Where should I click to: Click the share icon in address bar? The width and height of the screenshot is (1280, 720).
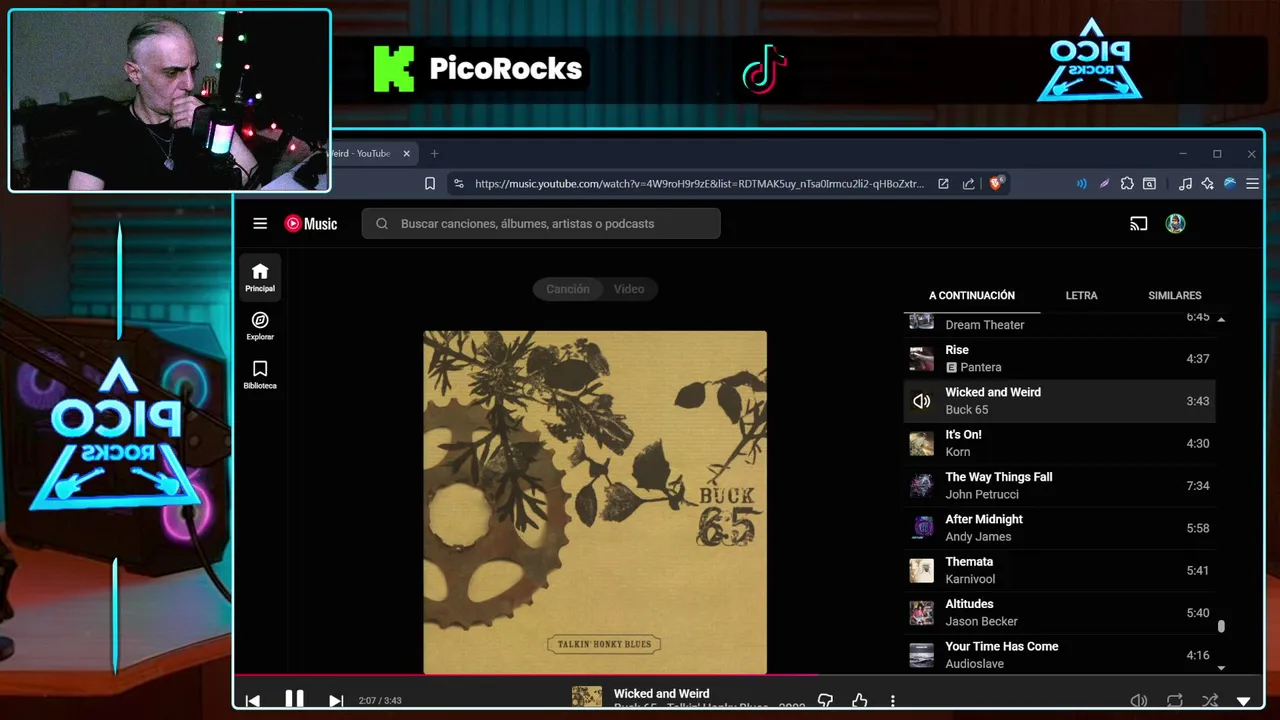968,184
